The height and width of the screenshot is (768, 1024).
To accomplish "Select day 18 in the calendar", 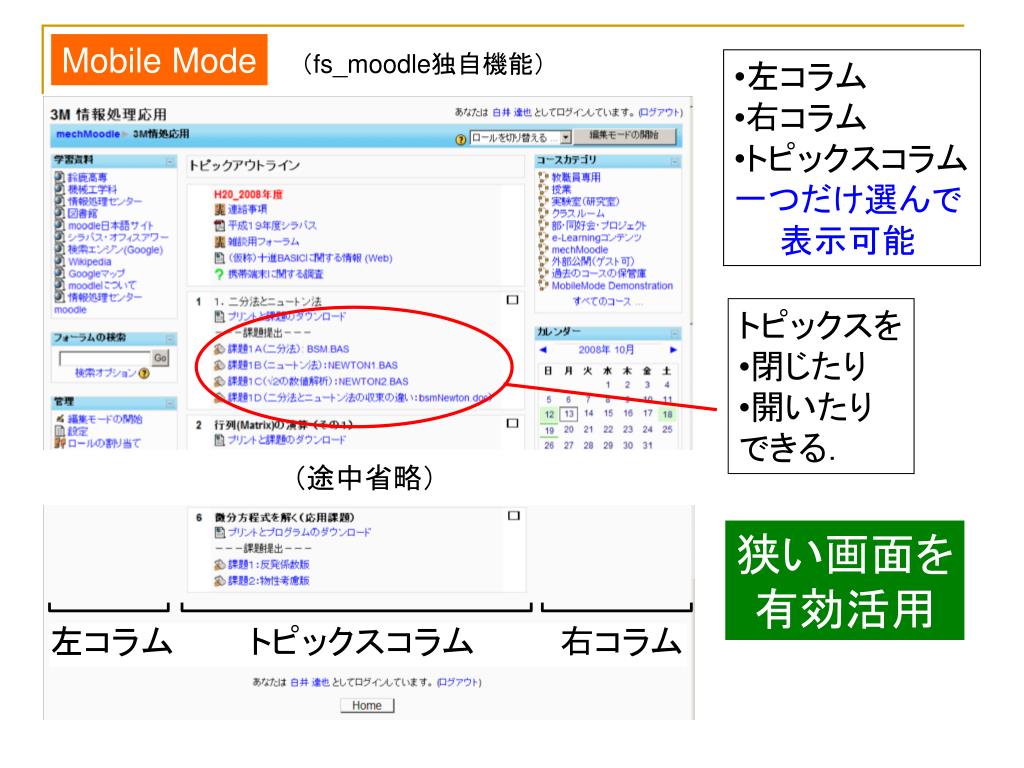I will point(667,414).
